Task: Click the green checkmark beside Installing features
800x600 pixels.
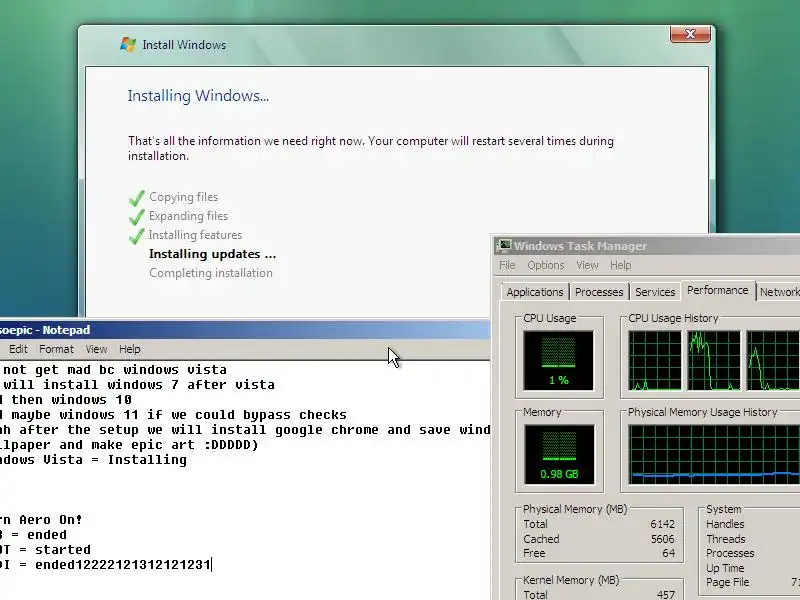Action: point(137,235)
